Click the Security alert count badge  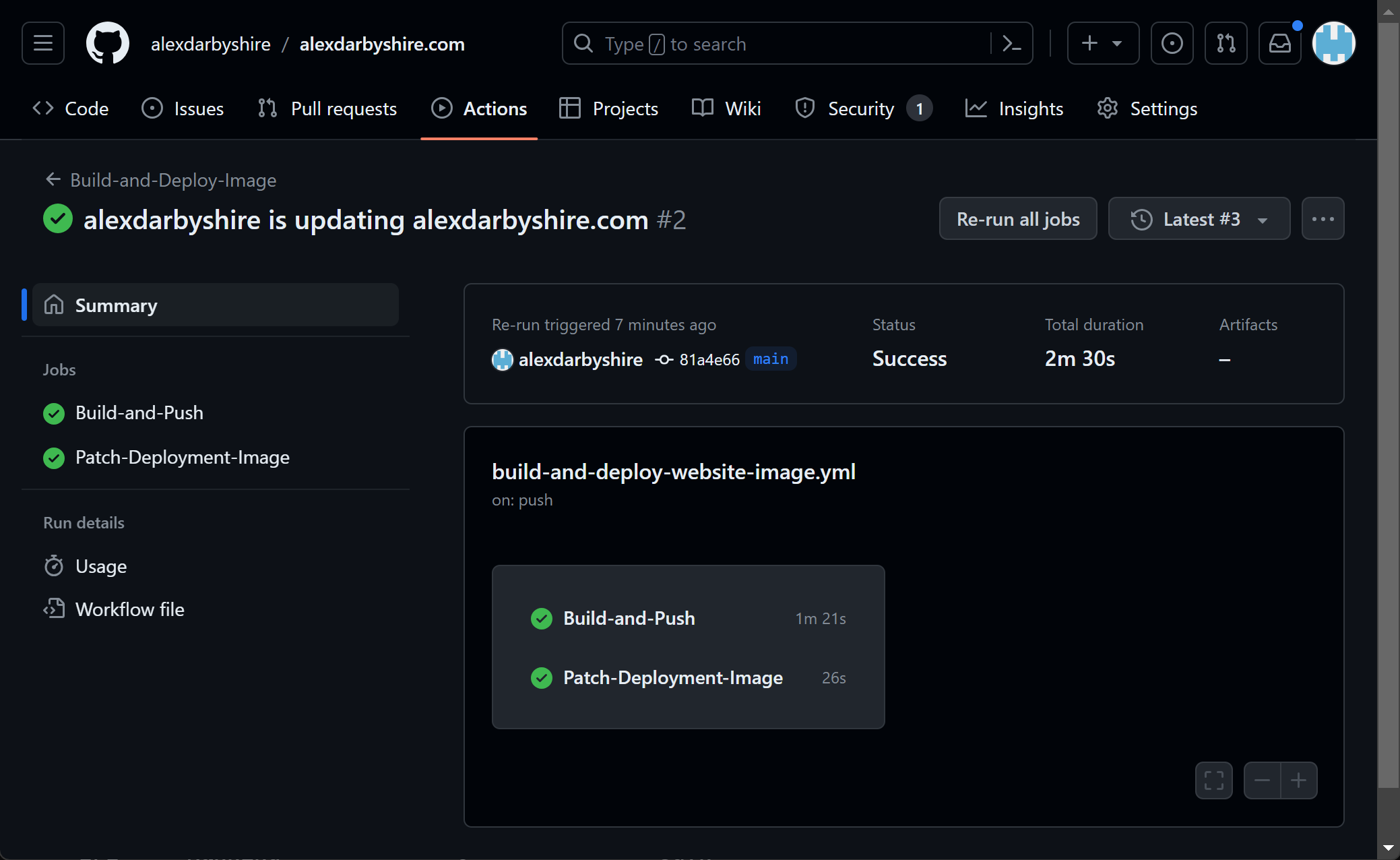tap(919, 109)
